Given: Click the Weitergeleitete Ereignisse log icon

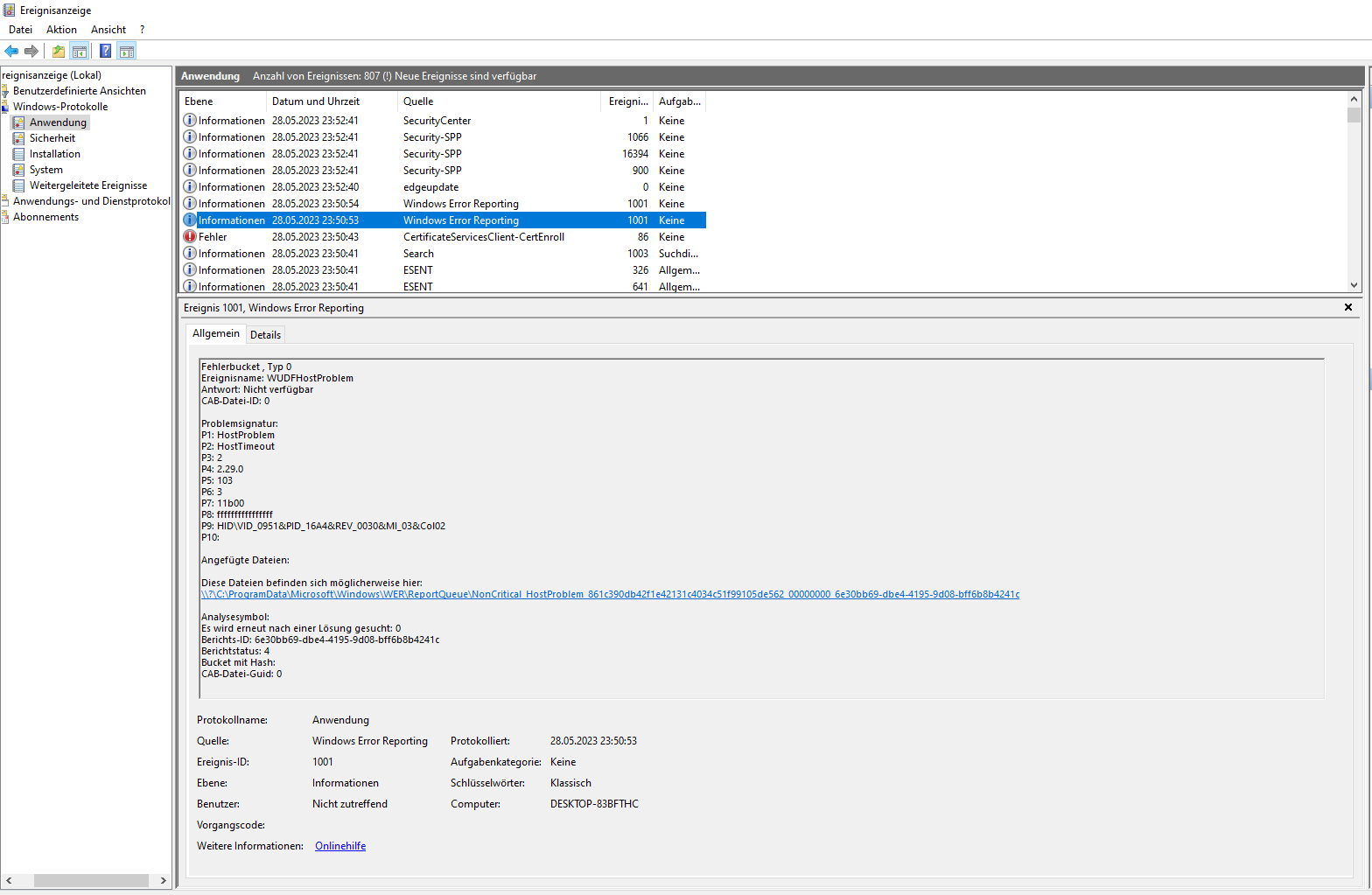Looking at the screenshot, I should 18,185.
